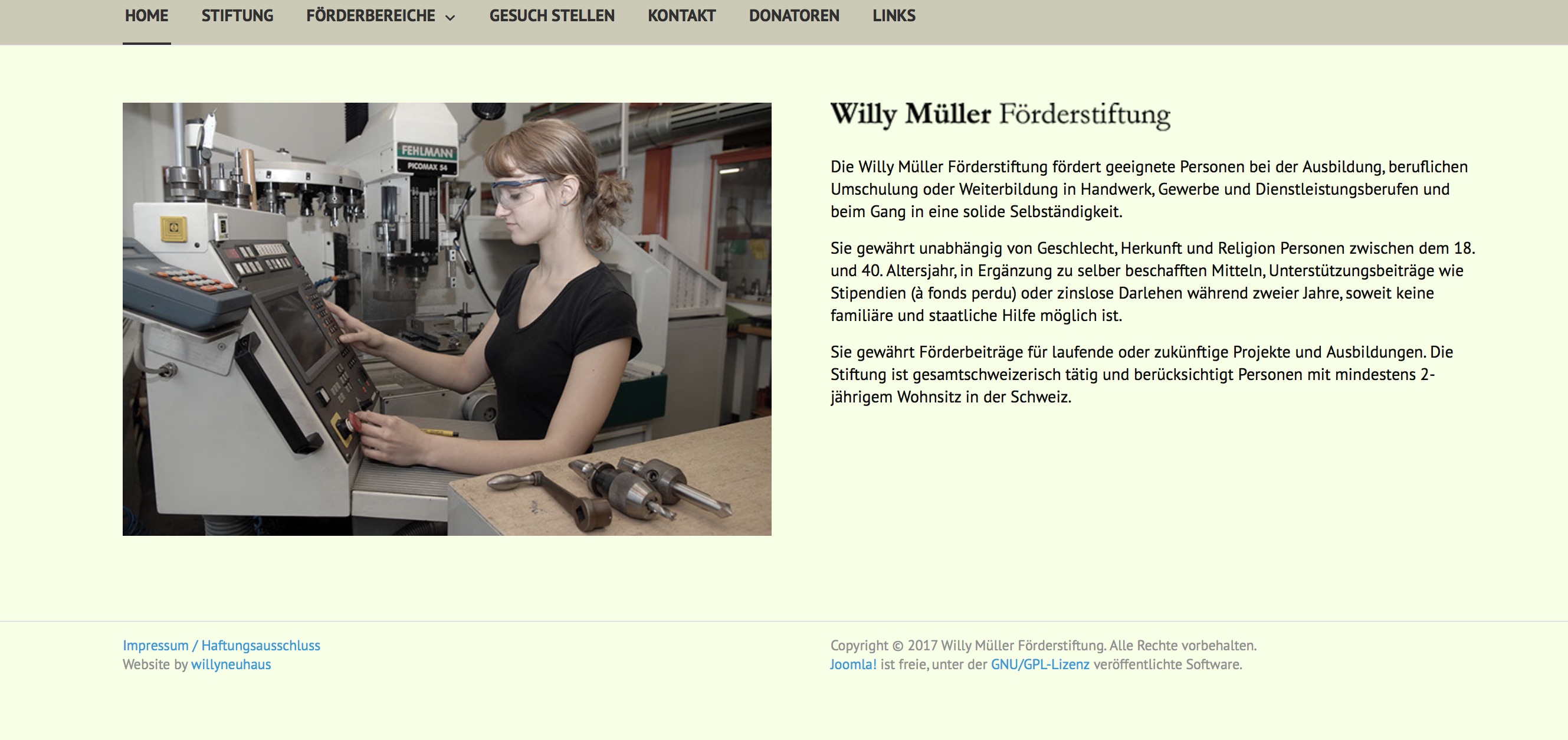Expand the chevron next to FÖRDERBEREICHE
1568x740 pixels.
[451, 18]
